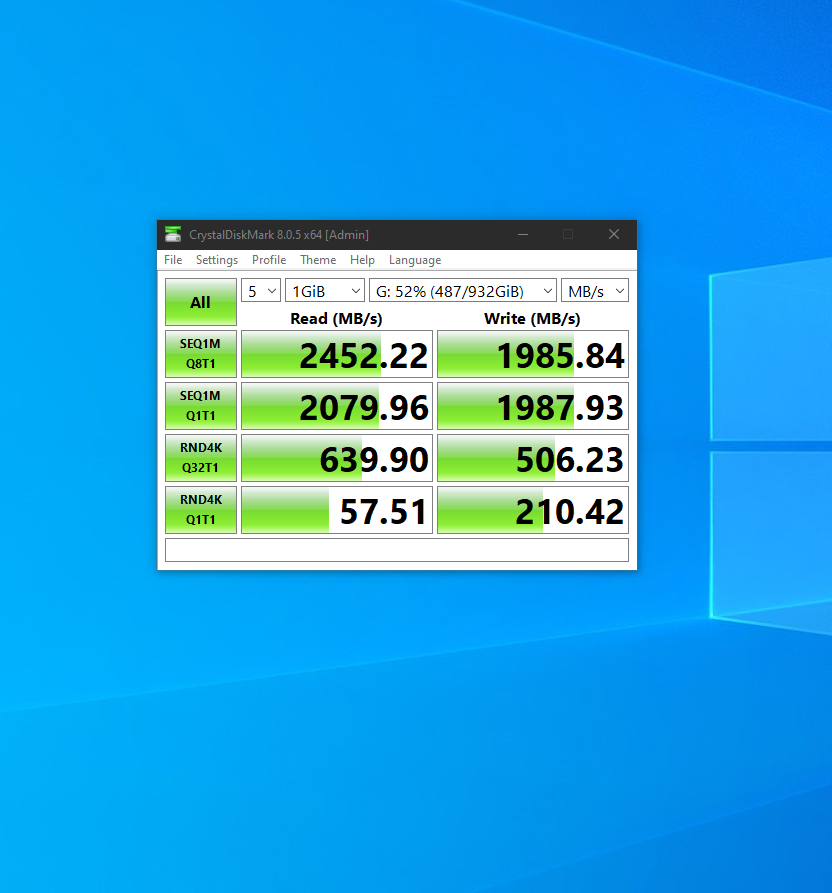Click the 639.90 random read result
Viewport: 832px width, 893px height.
pyautogui.click(x=337, y=457)
